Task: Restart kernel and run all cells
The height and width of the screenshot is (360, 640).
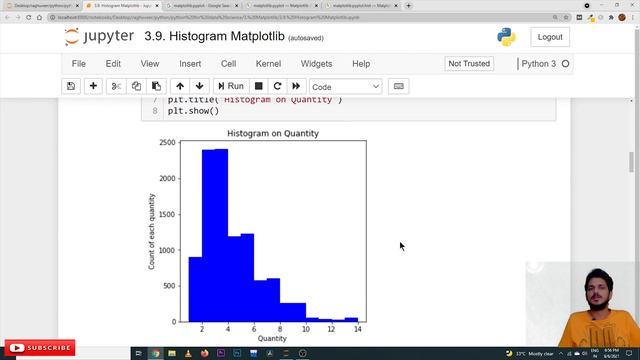Action: pyautogui.click(x=296, y=86)
